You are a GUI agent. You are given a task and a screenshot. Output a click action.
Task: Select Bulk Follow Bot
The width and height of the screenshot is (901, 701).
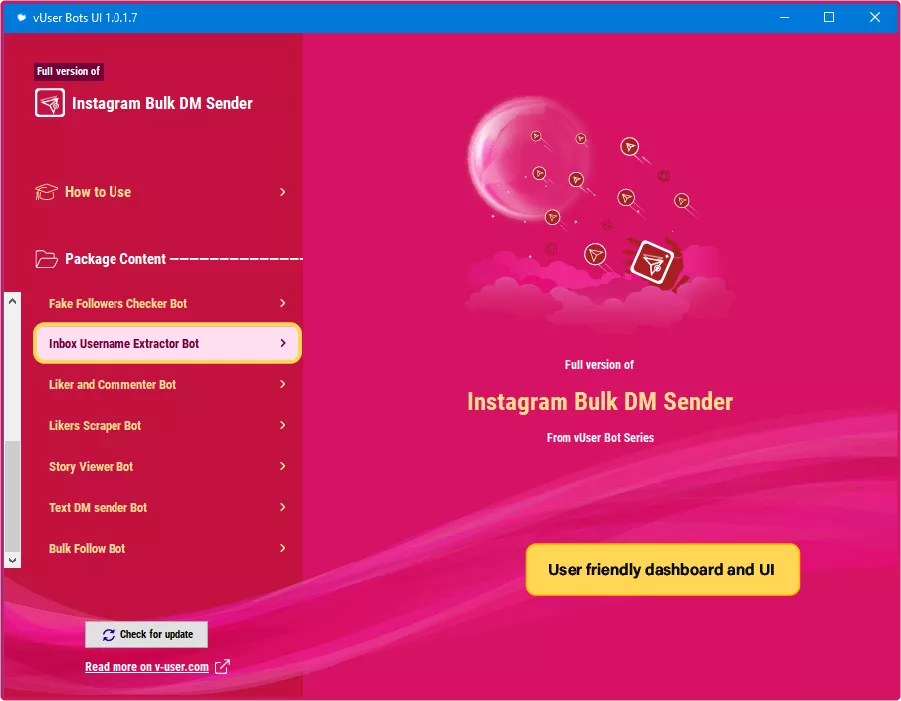coord(167,548)
